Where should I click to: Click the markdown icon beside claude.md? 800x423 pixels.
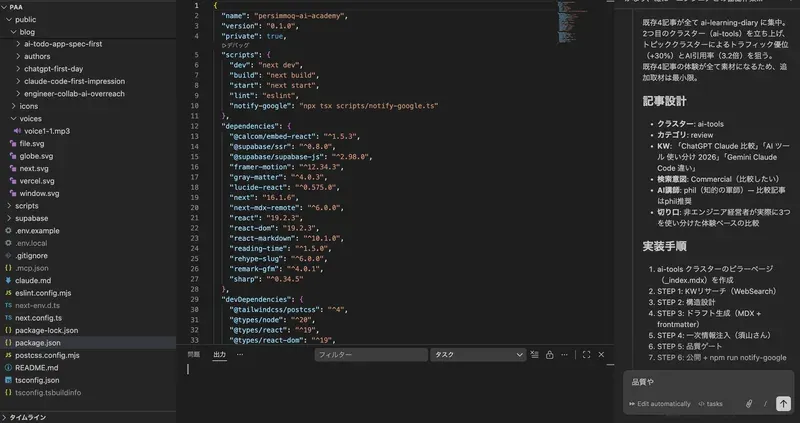8,281
